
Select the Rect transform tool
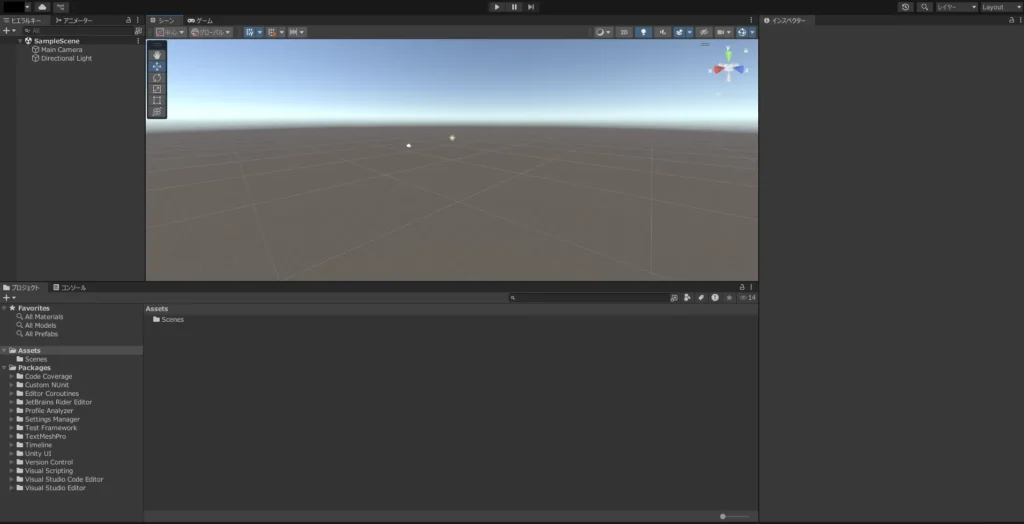click(x=157, y=100)
